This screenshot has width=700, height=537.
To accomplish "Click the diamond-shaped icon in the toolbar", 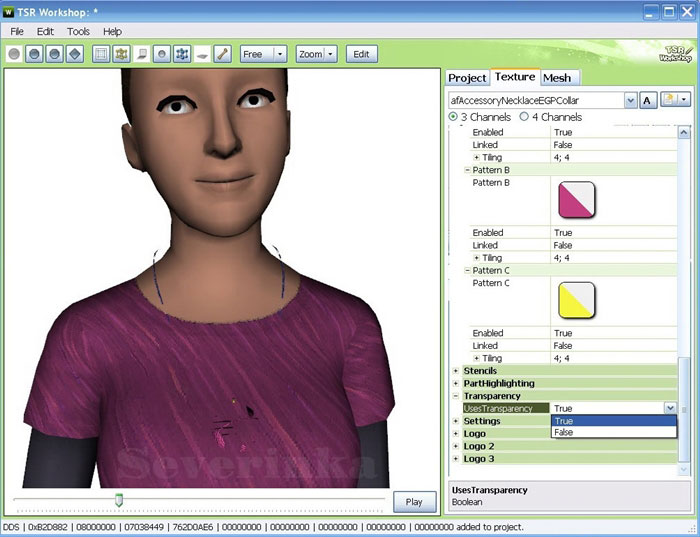I will 75,54.
